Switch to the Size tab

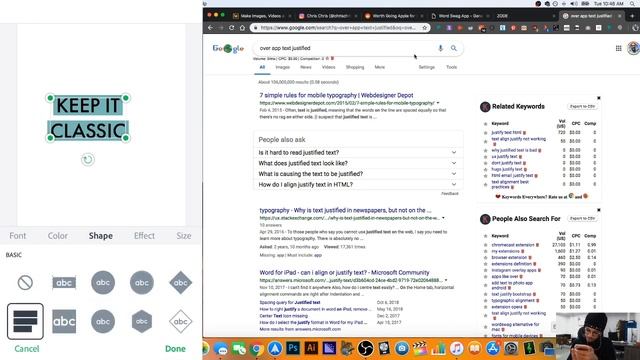pyautogui.click(x=184, y=236)
